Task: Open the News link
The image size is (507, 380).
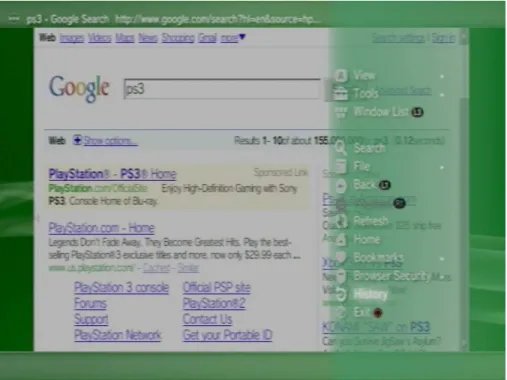Action: (x=148, y=38)
